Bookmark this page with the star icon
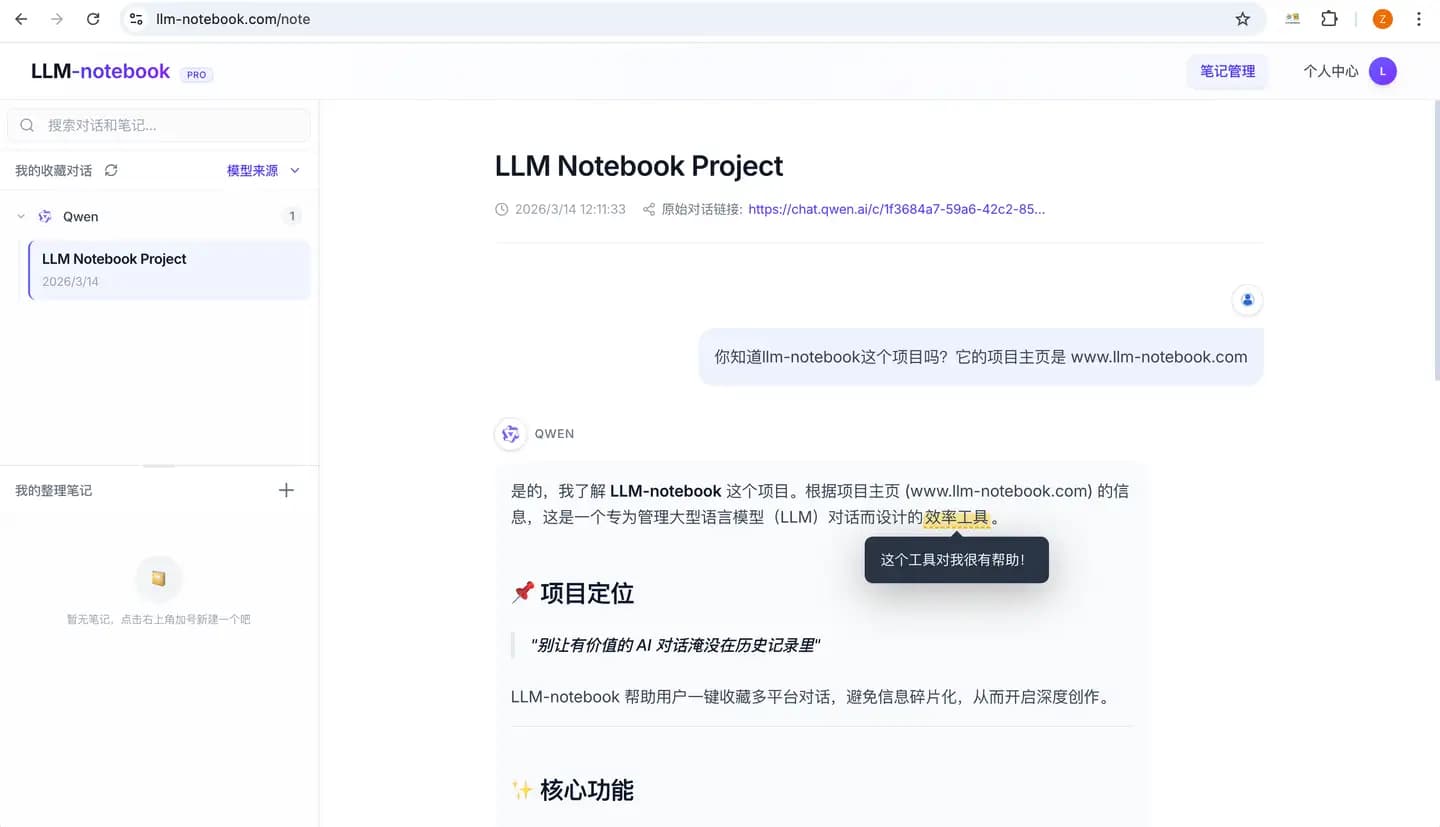The width and height of the screenshot is (1440, 827). point(1243,19)
